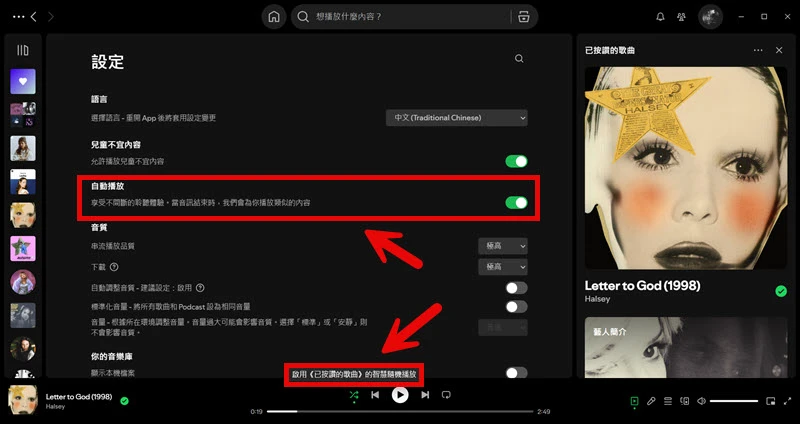Open the user profile avatar

tap(710, 17)
